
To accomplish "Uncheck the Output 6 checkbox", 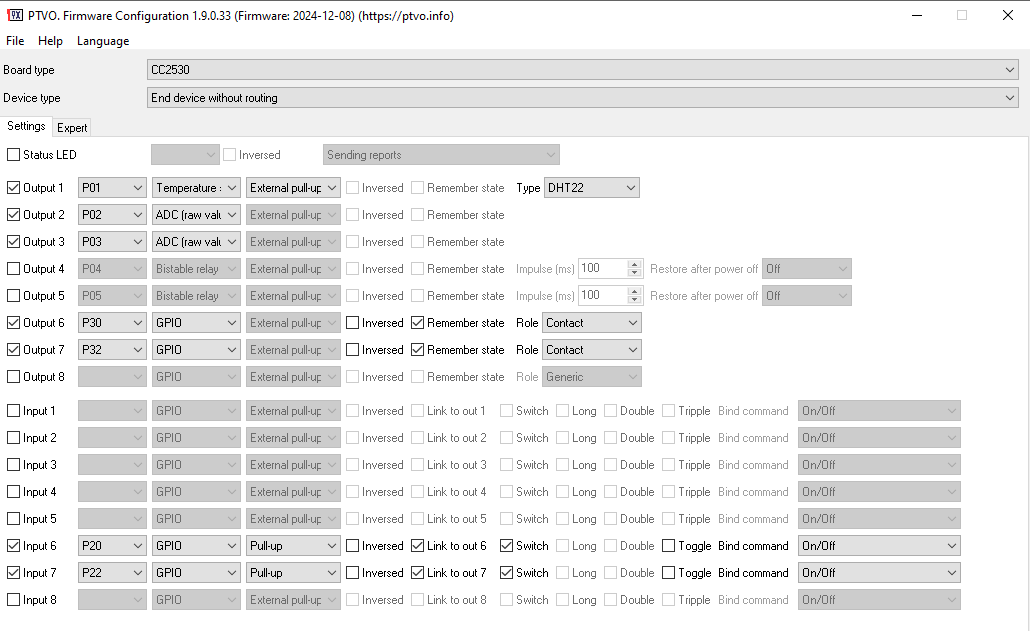I will (x=13, y=322).
